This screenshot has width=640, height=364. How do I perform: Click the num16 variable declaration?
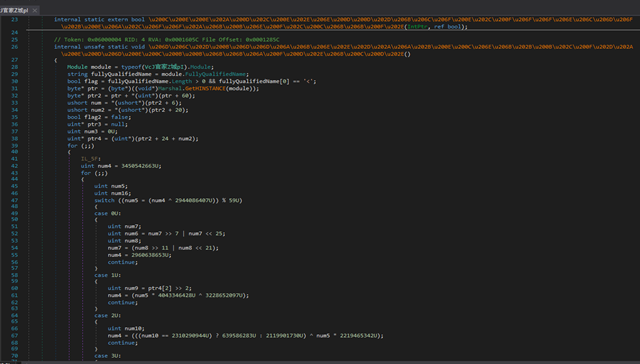click(x=121, y=193)
